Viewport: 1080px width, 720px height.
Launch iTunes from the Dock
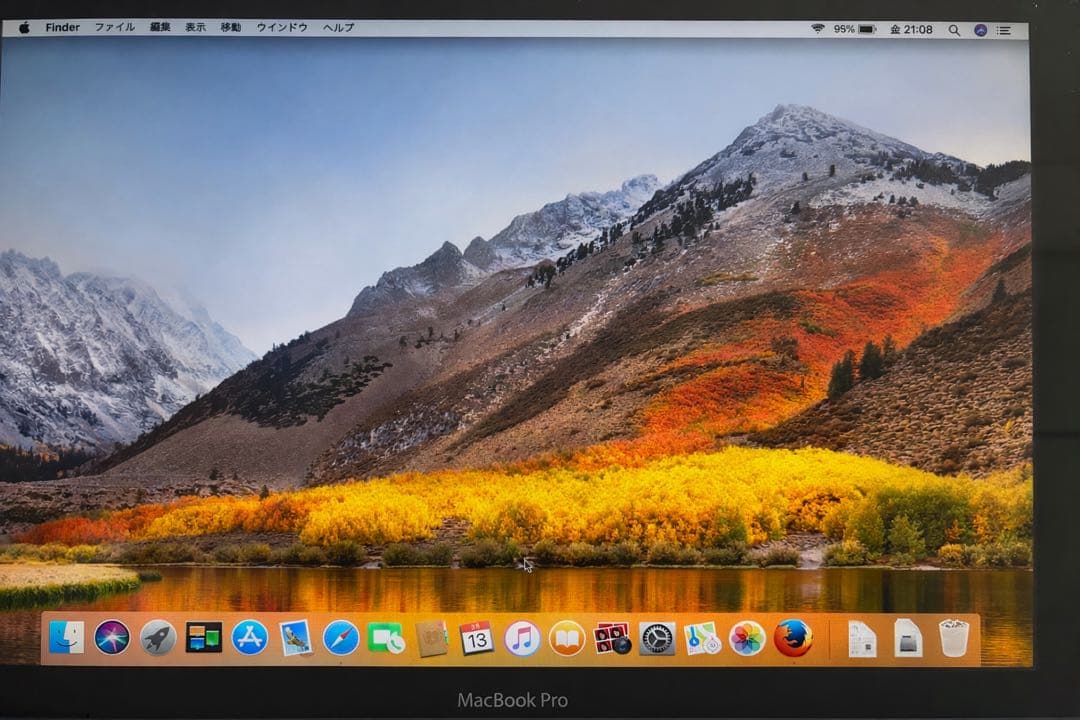(520, 638)
